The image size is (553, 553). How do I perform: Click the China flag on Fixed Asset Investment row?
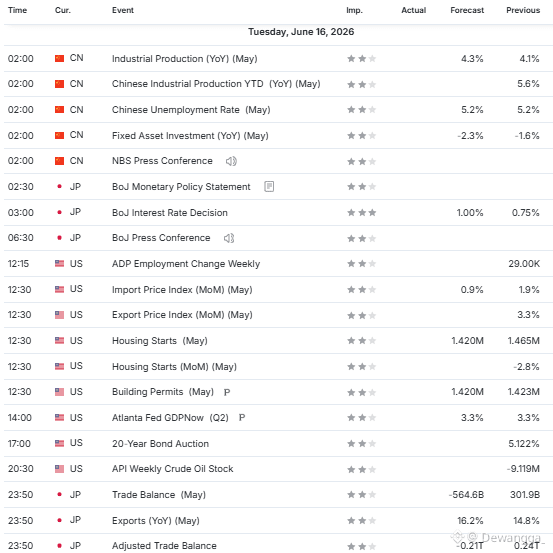[x=60, y=135]
